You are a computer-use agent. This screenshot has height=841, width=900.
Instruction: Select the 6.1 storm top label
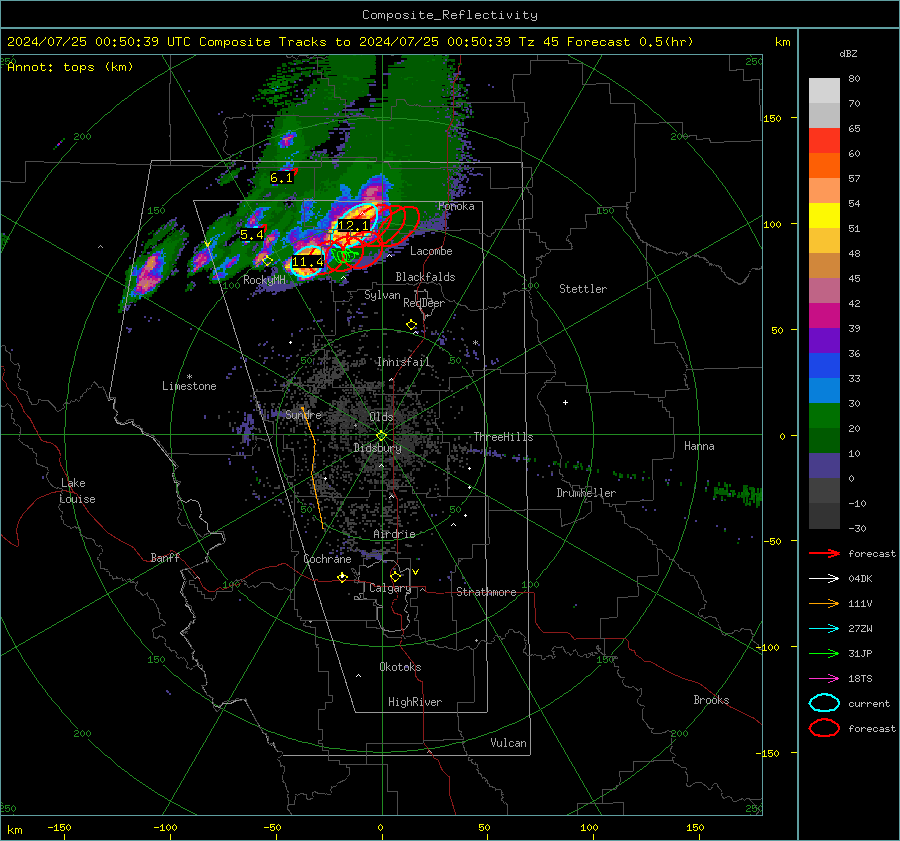[x=281, y=178]
